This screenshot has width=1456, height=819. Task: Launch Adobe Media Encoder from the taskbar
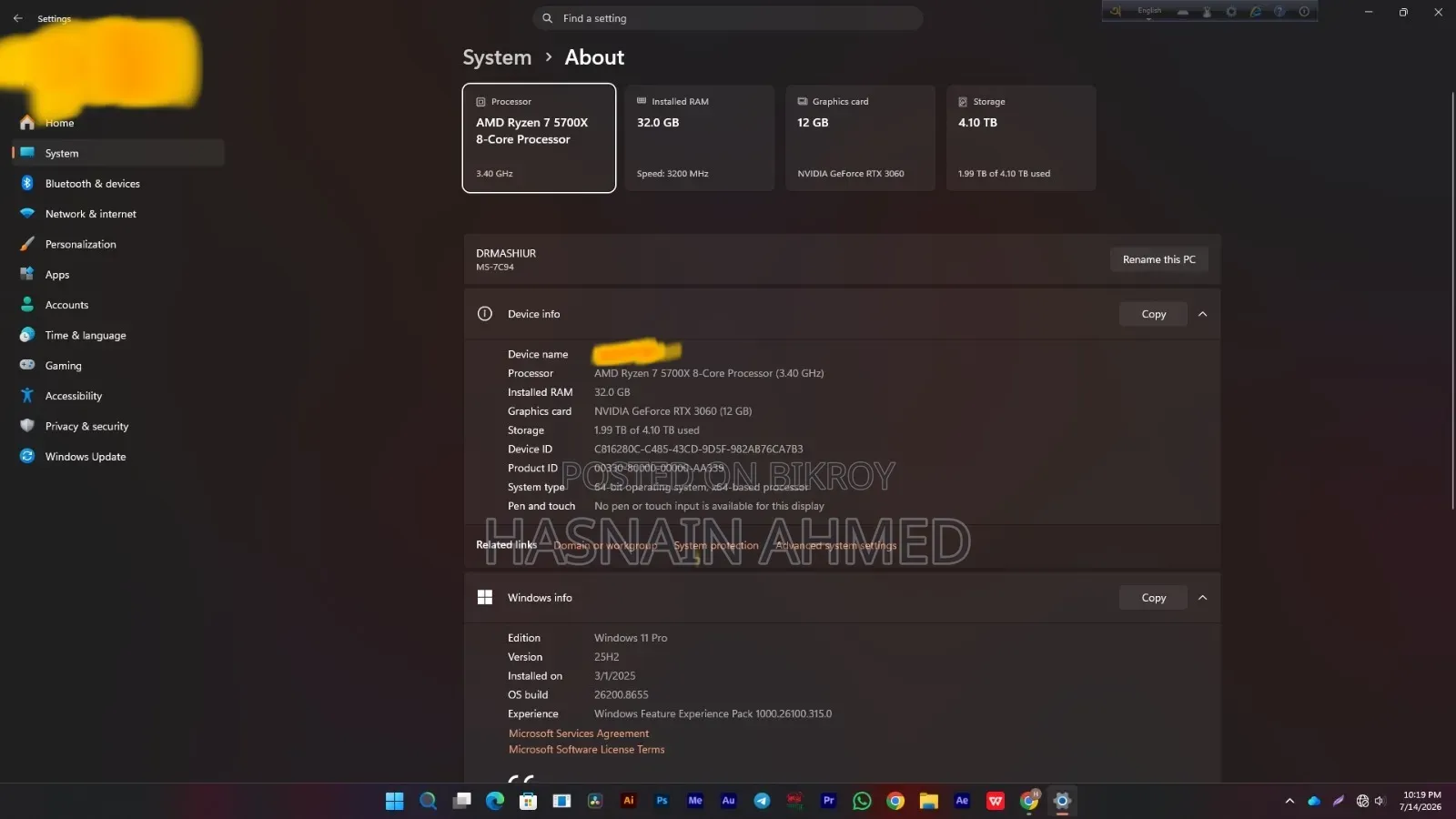click(x=695, y=801)
